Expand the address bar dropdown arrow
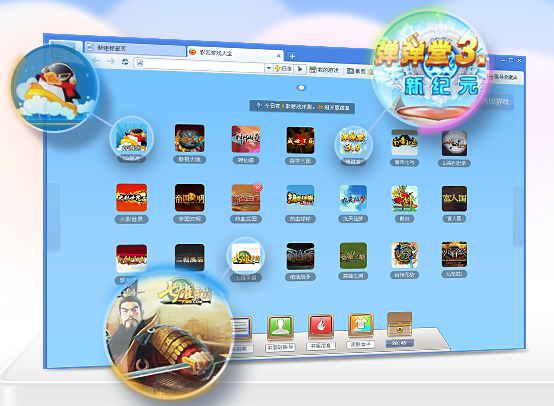Screen dimensions: 554x406 click(269, 68)
